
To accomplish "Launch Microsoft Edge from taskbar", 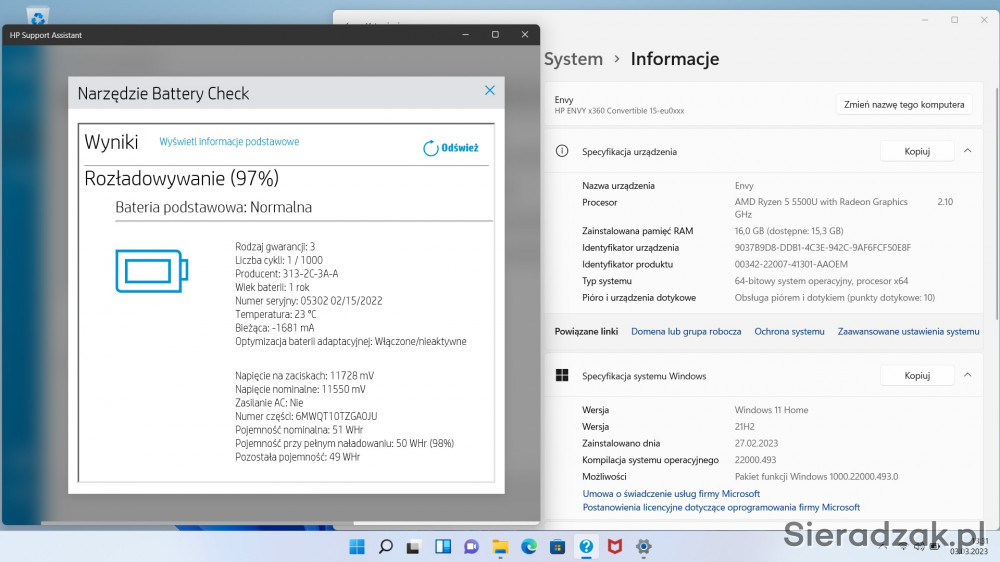I will point(529,547).
